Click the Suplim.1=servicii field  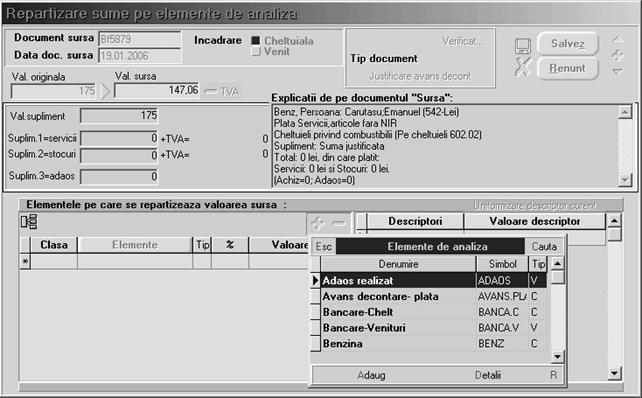click(x=119, y=138)
